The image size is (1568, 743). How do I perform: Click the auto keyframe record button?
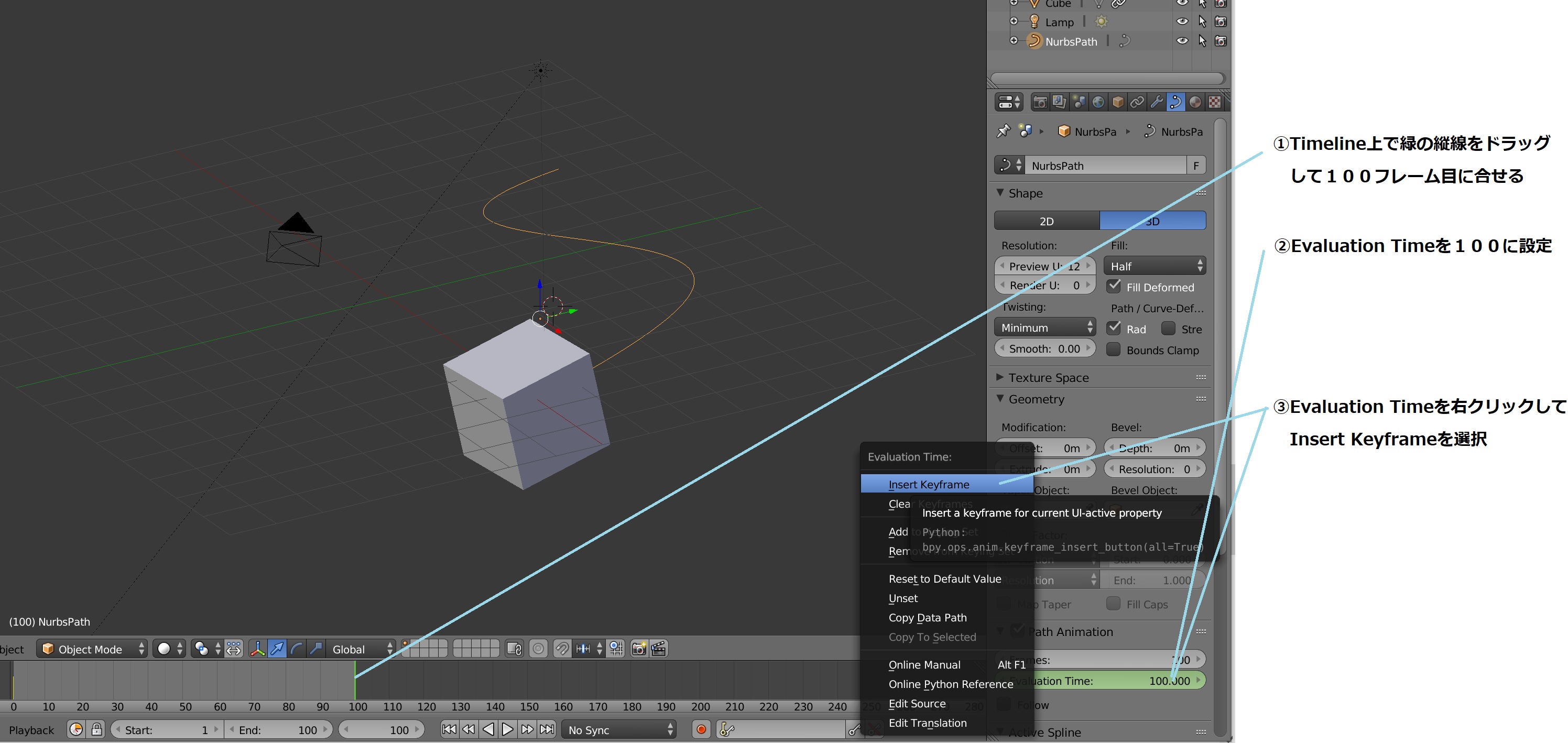click(x=701, y=729)
